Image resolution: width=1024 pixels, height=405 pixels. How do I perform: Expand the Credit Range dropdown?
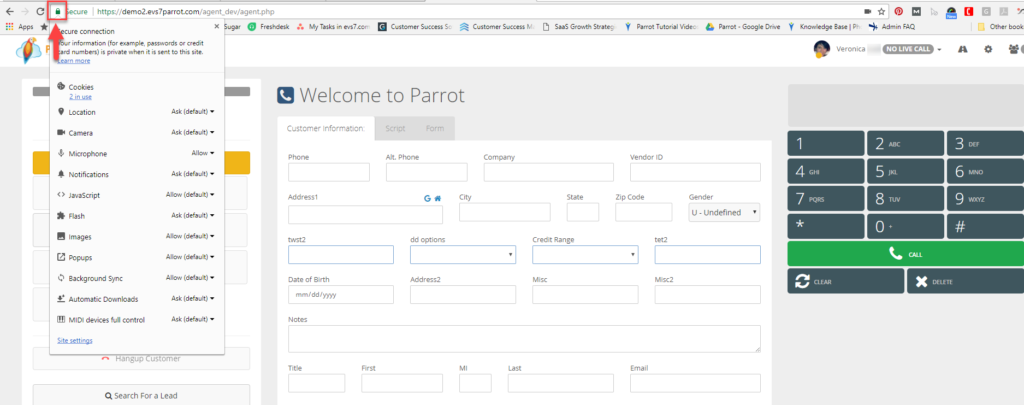585,255
